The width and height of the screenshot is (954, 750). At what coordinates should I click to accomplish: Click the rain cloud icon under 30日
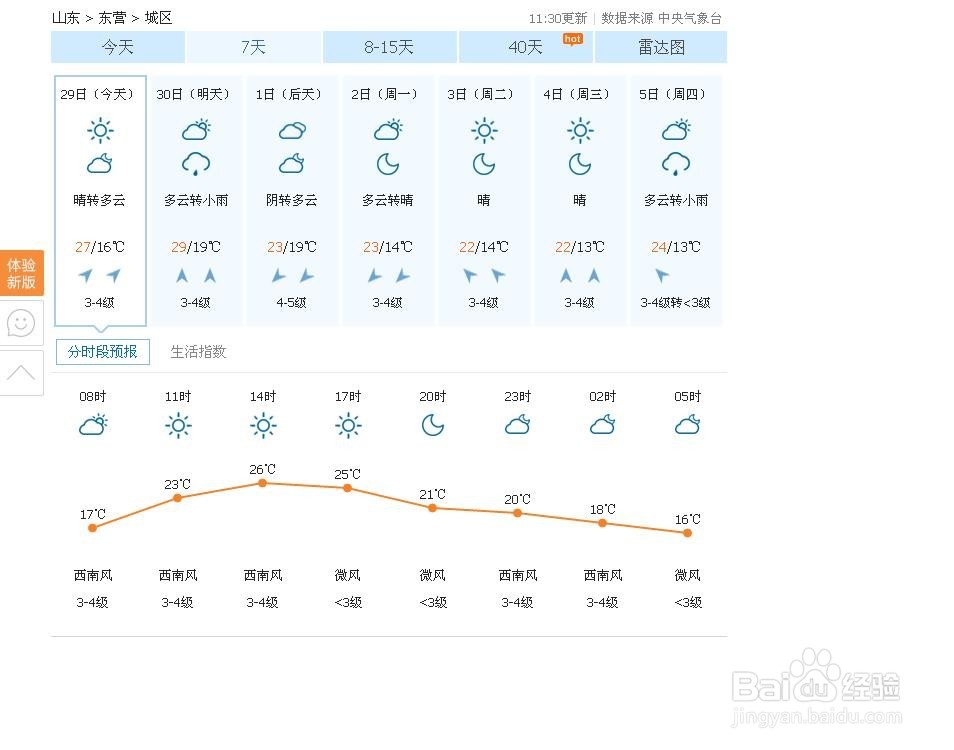(x=196, y=164)
